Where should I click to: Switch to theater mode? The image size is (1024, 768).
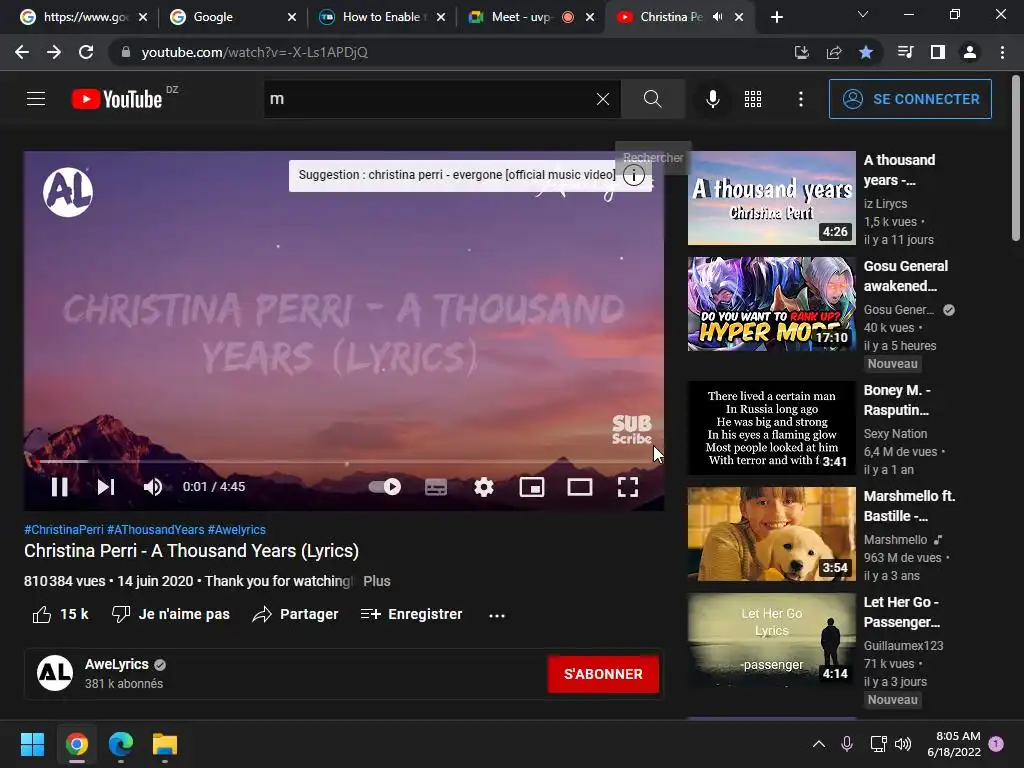(x=580, y=487)
